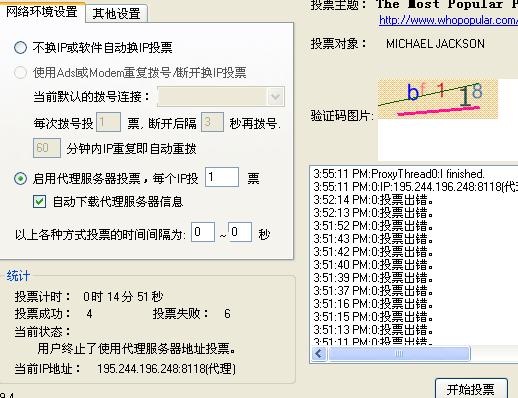Select 启用代理服务器投票 radio button
This screenshot has height=398, width=518.
click(20, 179)
